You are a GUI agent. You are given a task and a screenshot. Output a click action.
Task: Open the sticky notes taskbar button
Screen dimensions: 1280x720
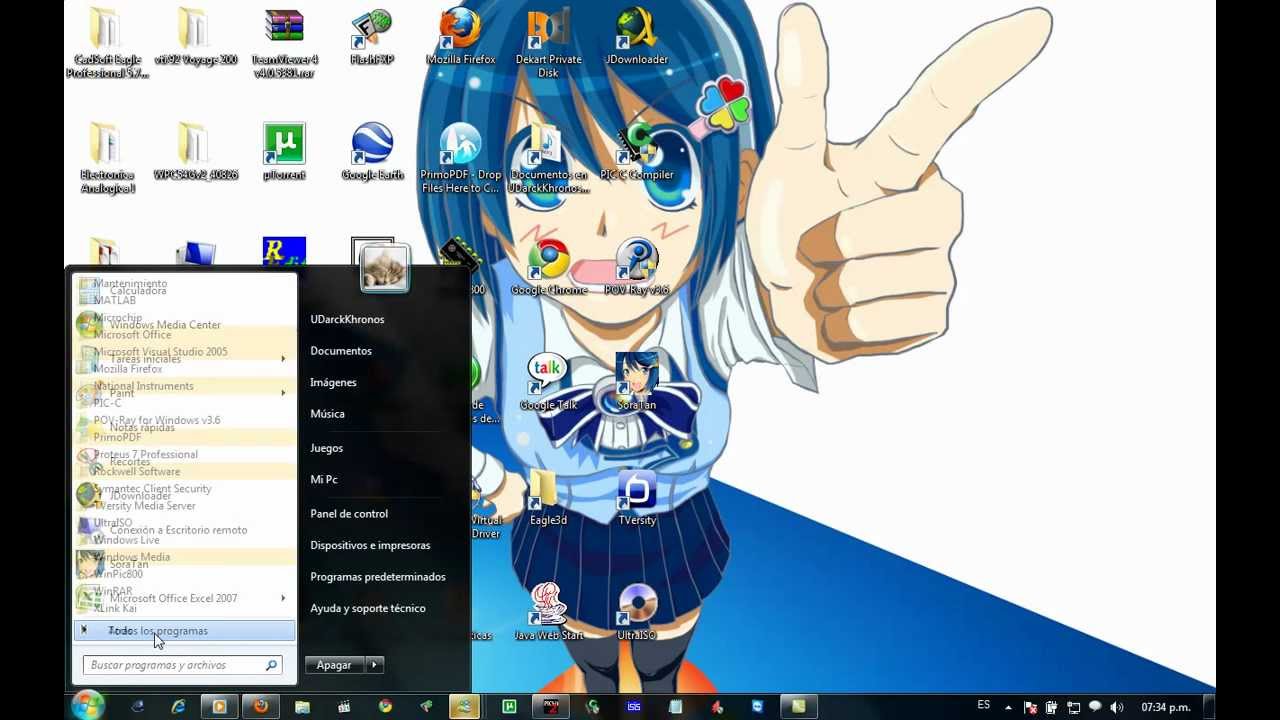point(798,707)
